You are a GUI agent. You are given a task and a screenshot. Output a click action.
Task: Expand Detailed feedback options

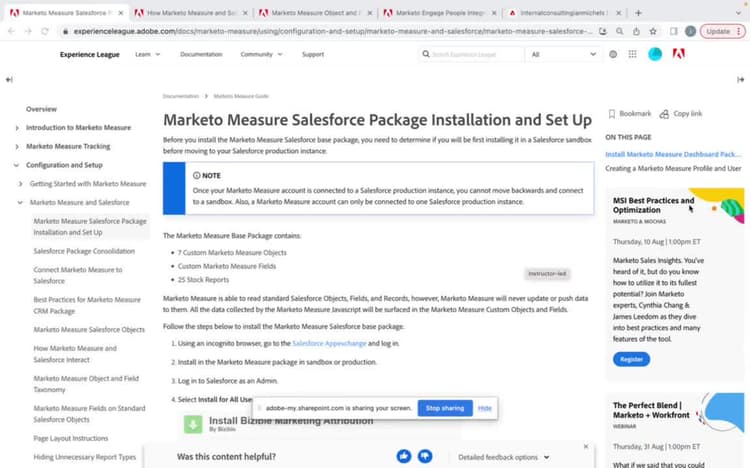pyautogui.click(x=504, y=457)
